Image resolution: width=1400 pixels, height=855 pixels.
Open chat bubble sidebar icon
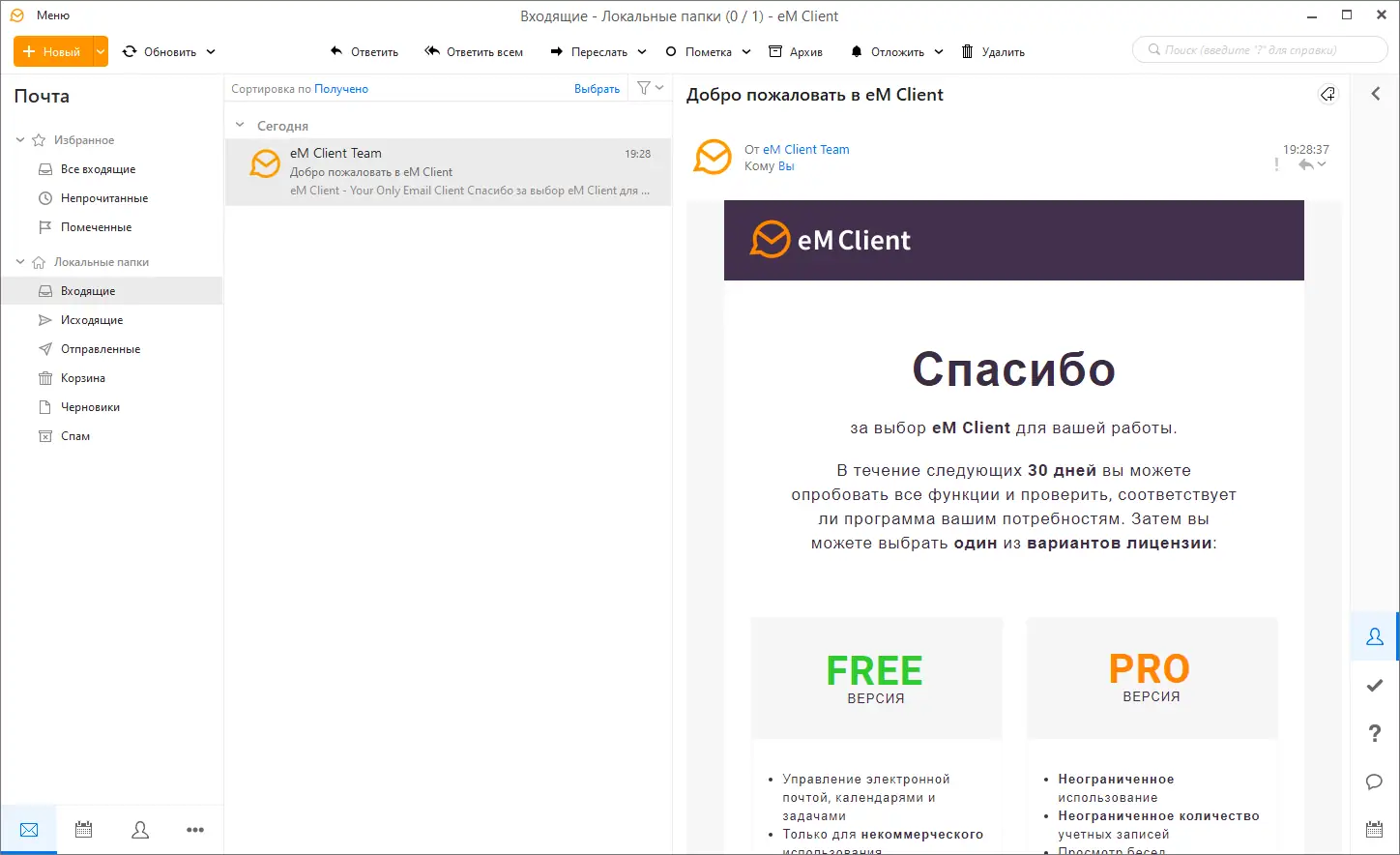1375,781
